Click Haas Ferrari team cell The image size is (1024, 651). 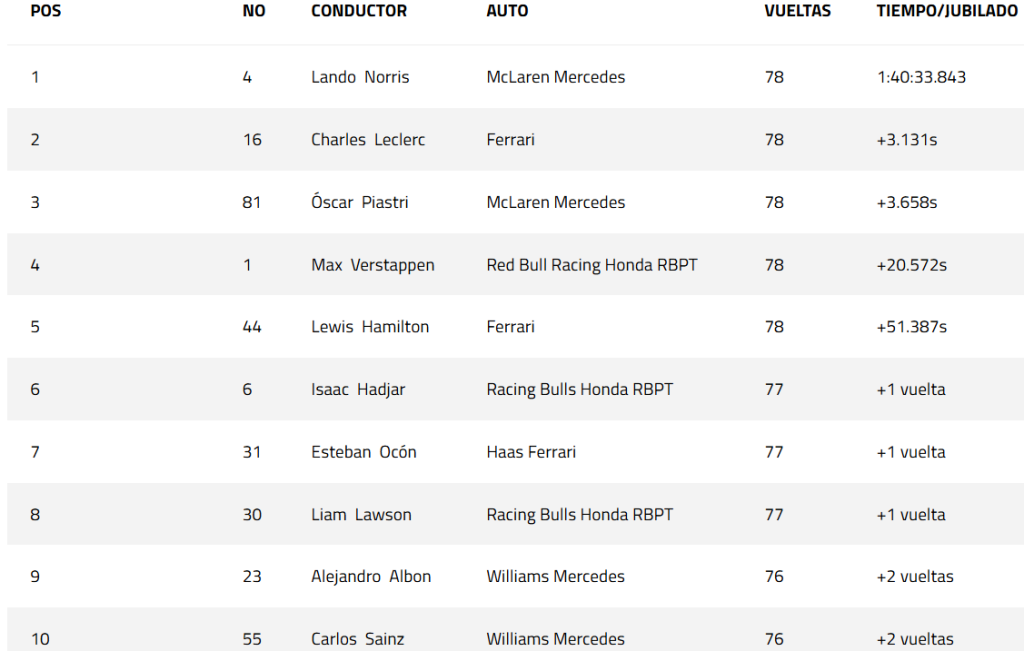coord(531,452)
